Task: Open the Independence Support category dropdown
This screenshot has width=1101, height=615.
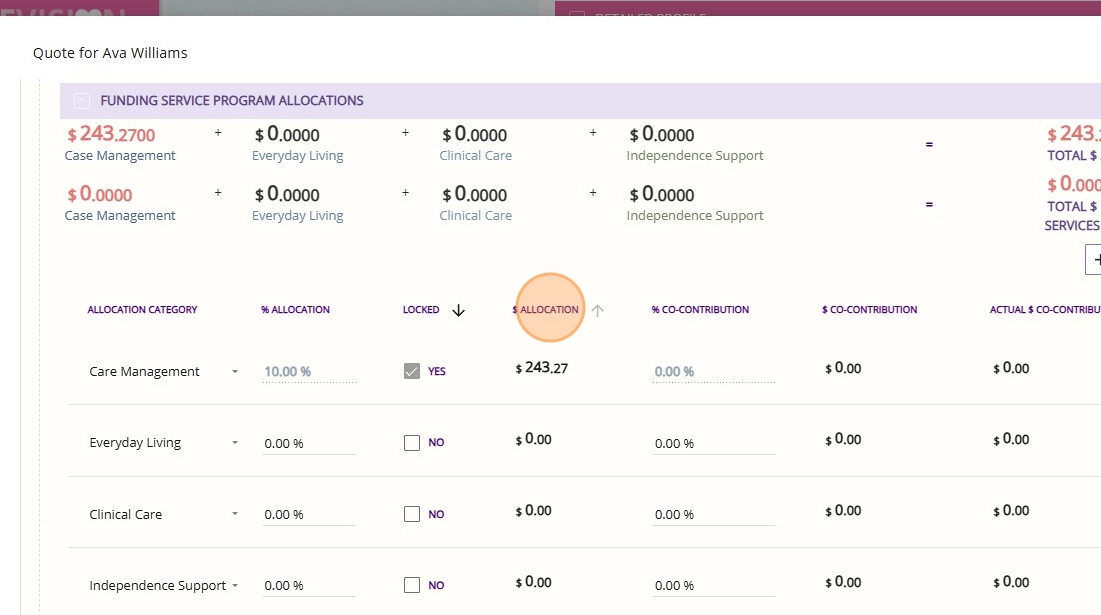Action: click(x=235, y=585)
